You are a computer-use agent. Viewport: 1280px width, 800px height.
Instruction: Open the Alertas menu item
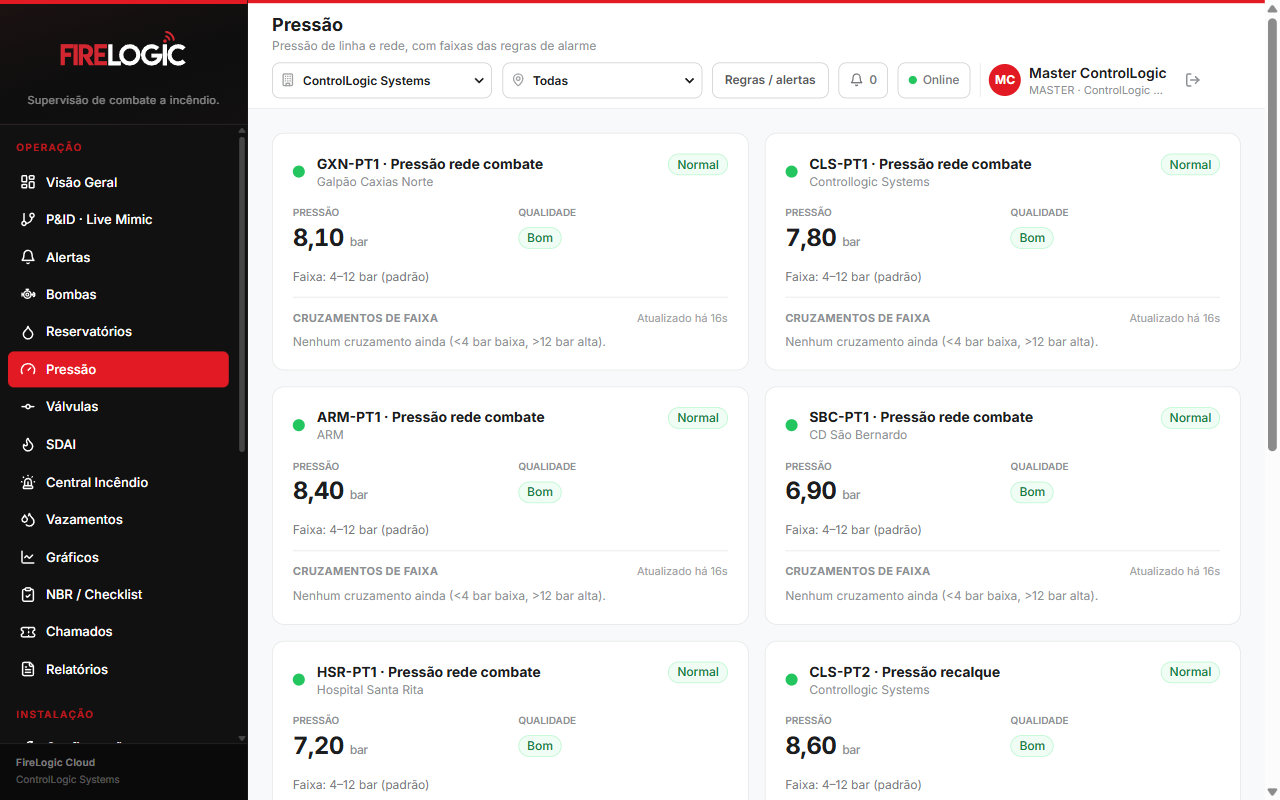pyautogui.click(x=118, y=257)
